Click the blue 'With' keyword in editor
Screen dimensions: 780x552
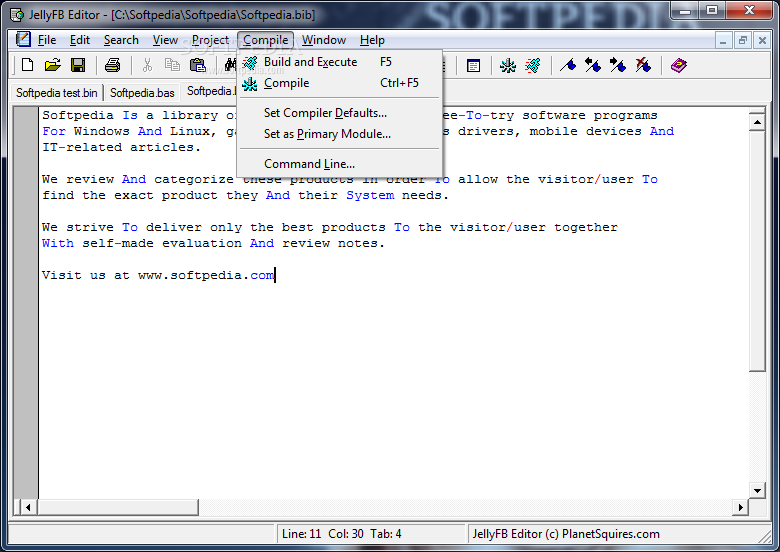(x=58, y=243)
